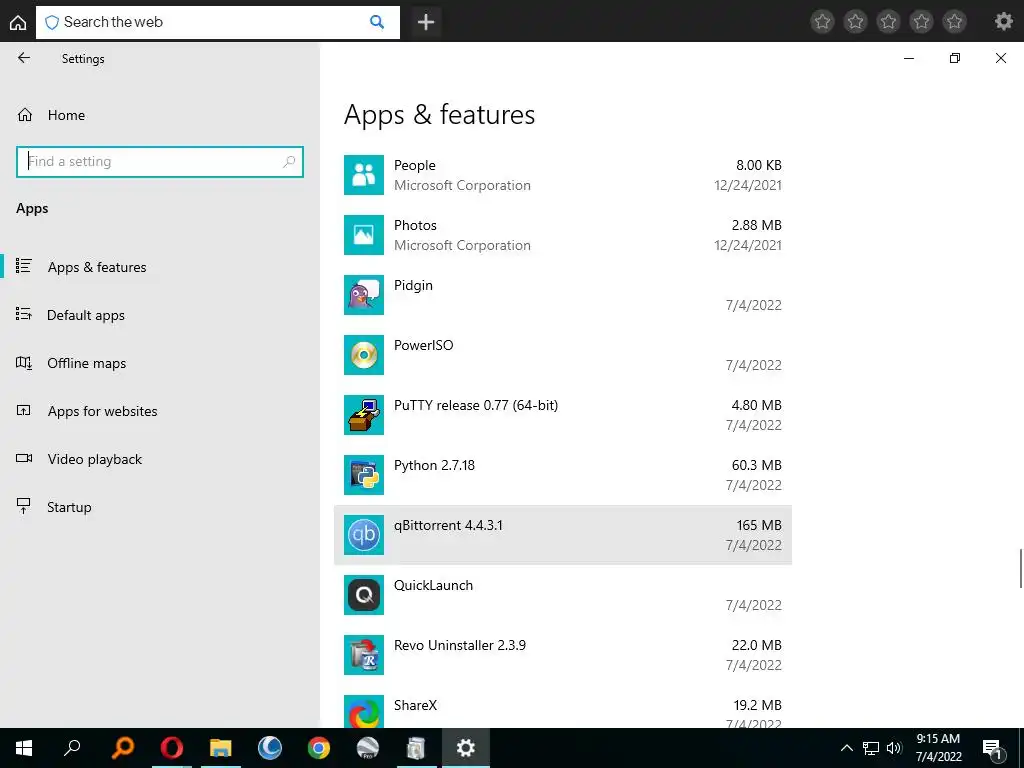Image resolution: width=1024 pixels, height=768 pixels.
Task: Launch Opera from the taskbar
Action: pos(172,748)
